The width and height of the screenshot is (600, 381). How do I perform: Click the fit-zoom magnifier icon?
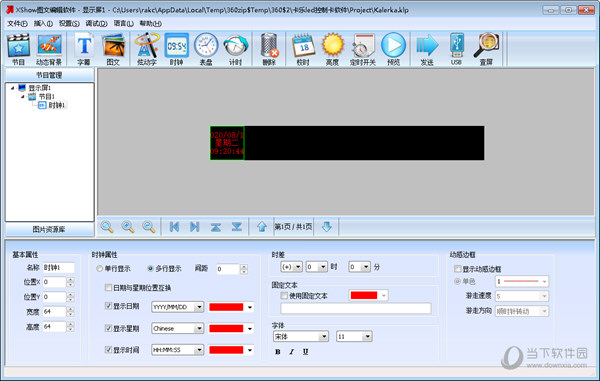coord(107,227)
